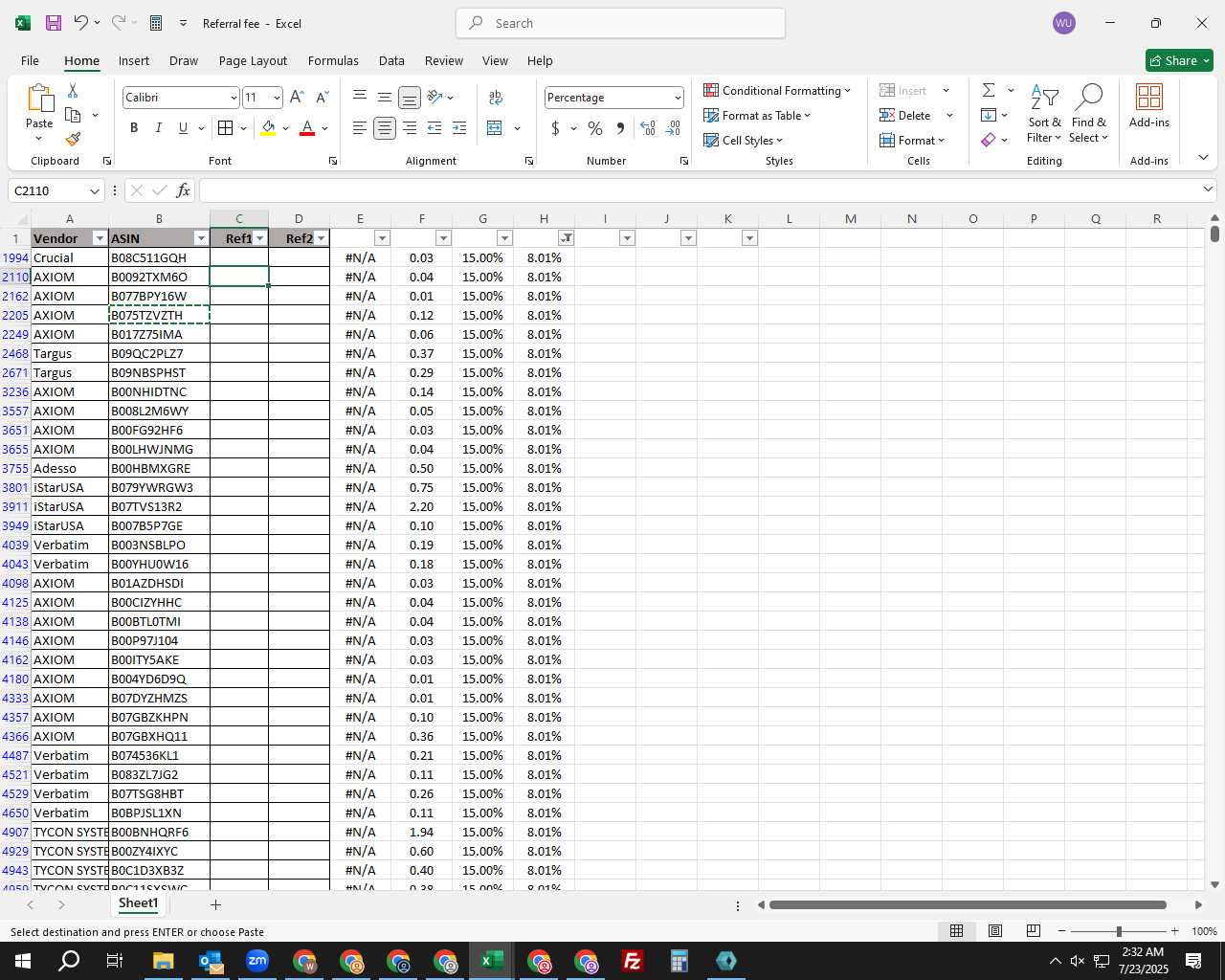Image resolution: width=1225 pixels, height=980 pixels.
Task: Click the Wrap Text icon
Action: 496,98
